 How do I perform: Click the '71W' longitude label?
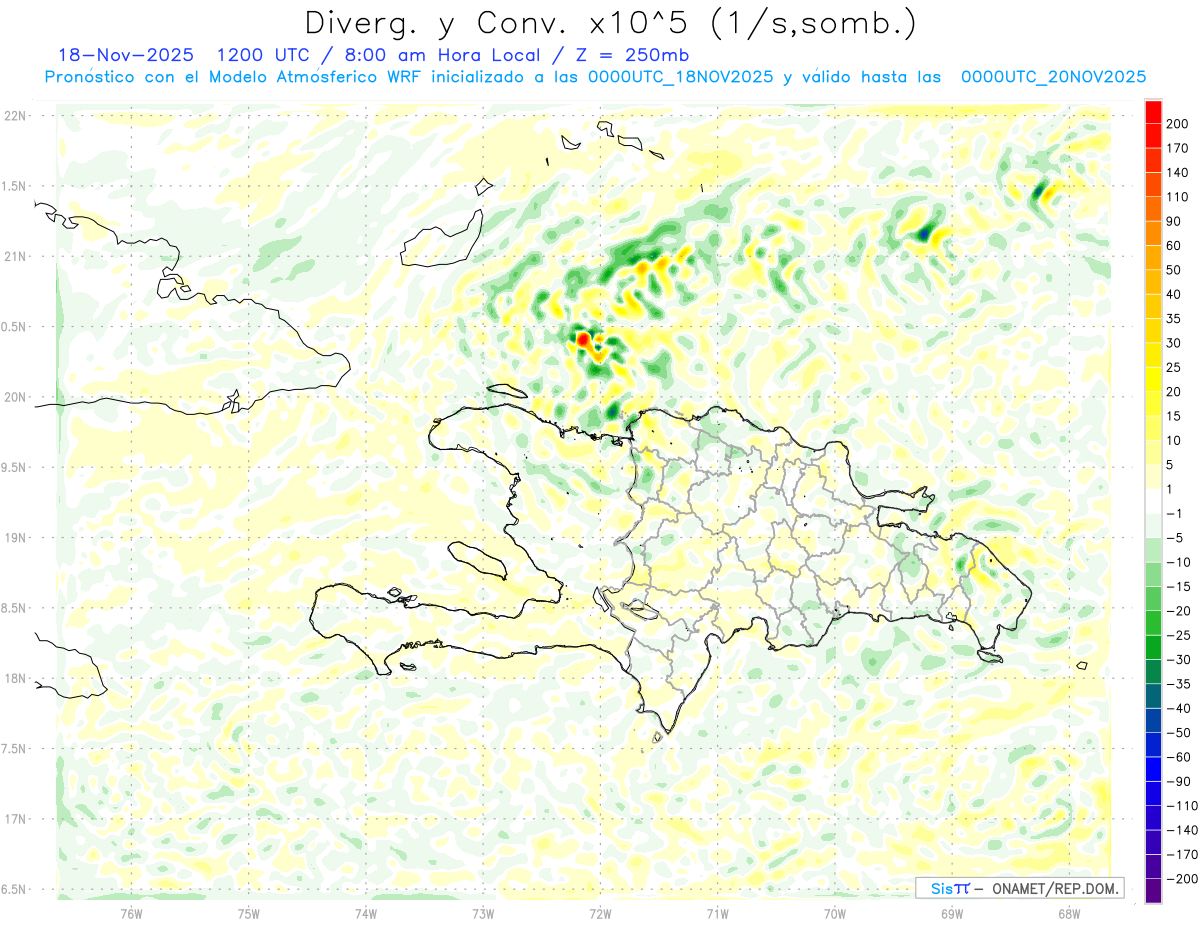coord(717,913)
